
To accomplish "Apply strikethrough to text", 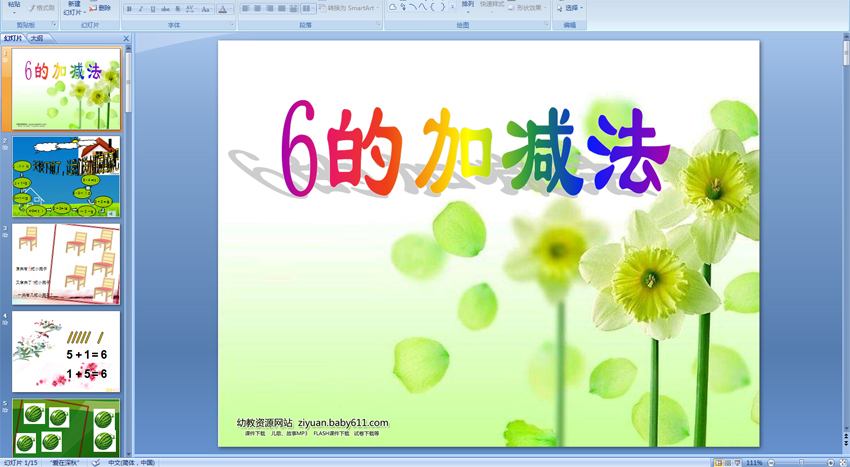I will point(164,8).
